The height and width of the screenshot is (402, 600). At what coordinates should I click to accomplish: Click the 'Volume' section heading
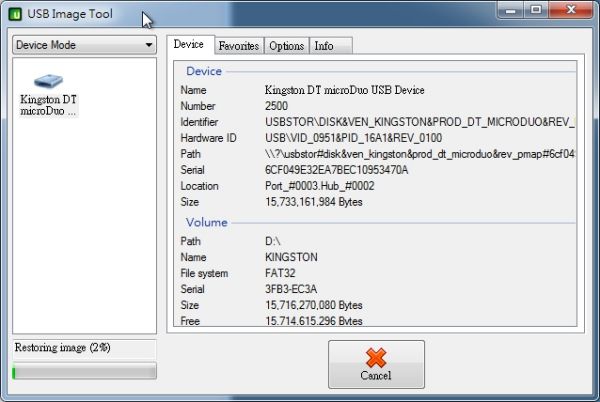(x=207, y=222)
